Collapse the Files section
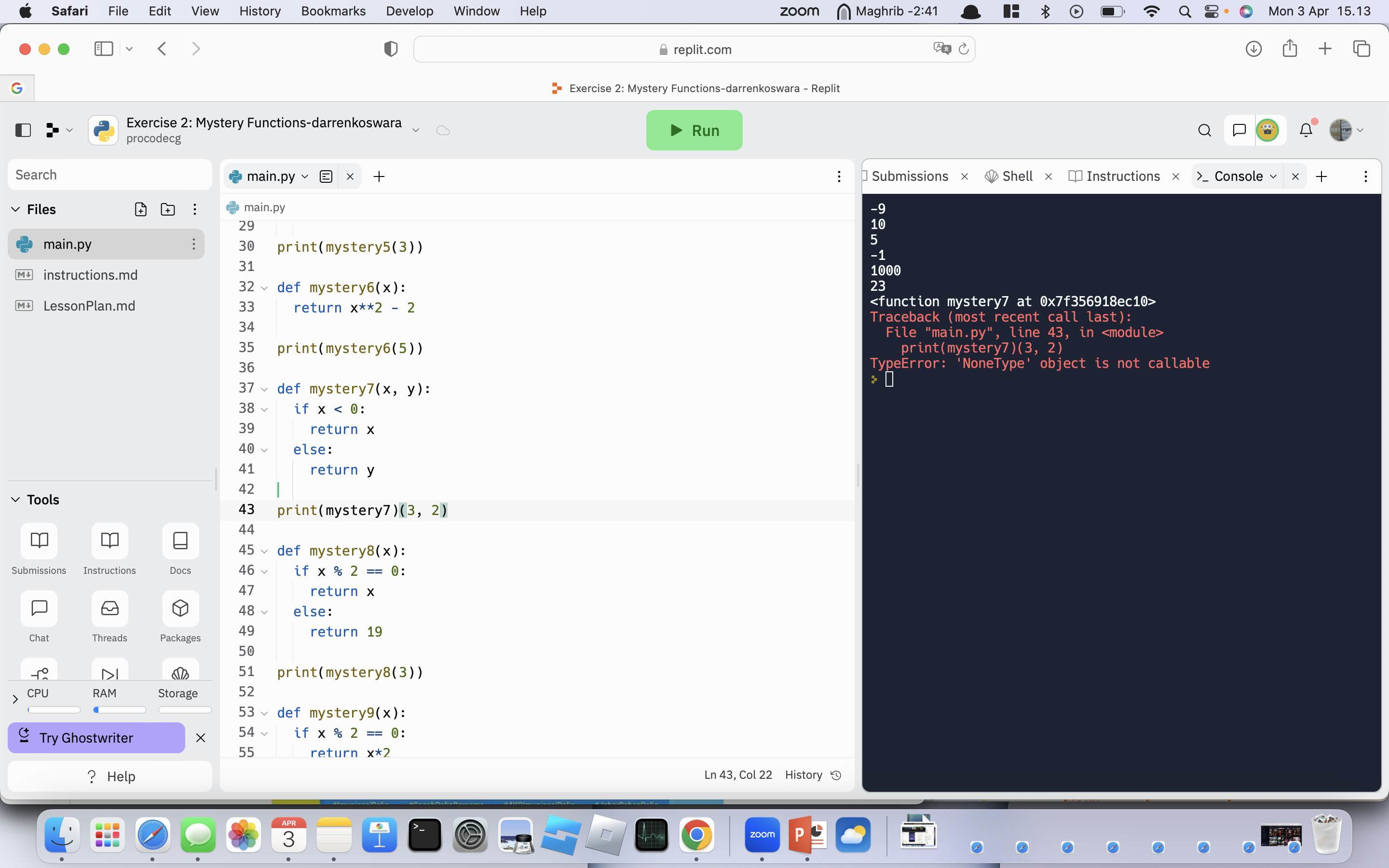Screen dimensions: 1389x868 point(15,210)
